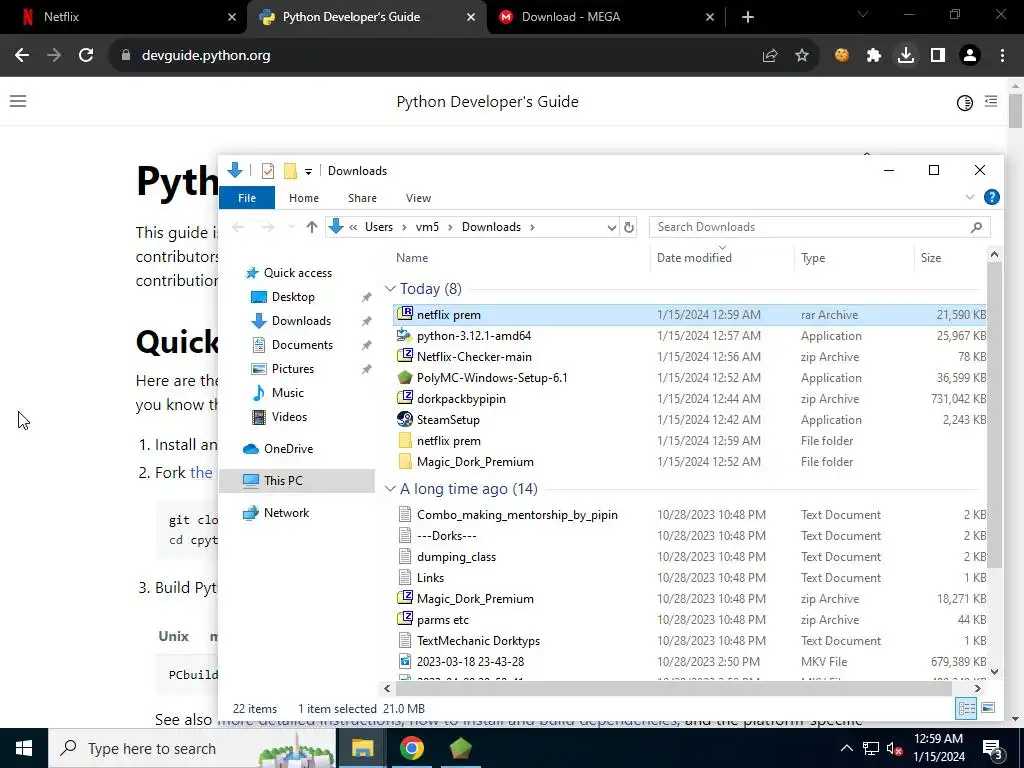Close the Python Developer's Guide tab
1024x768 pixels.
471,17
